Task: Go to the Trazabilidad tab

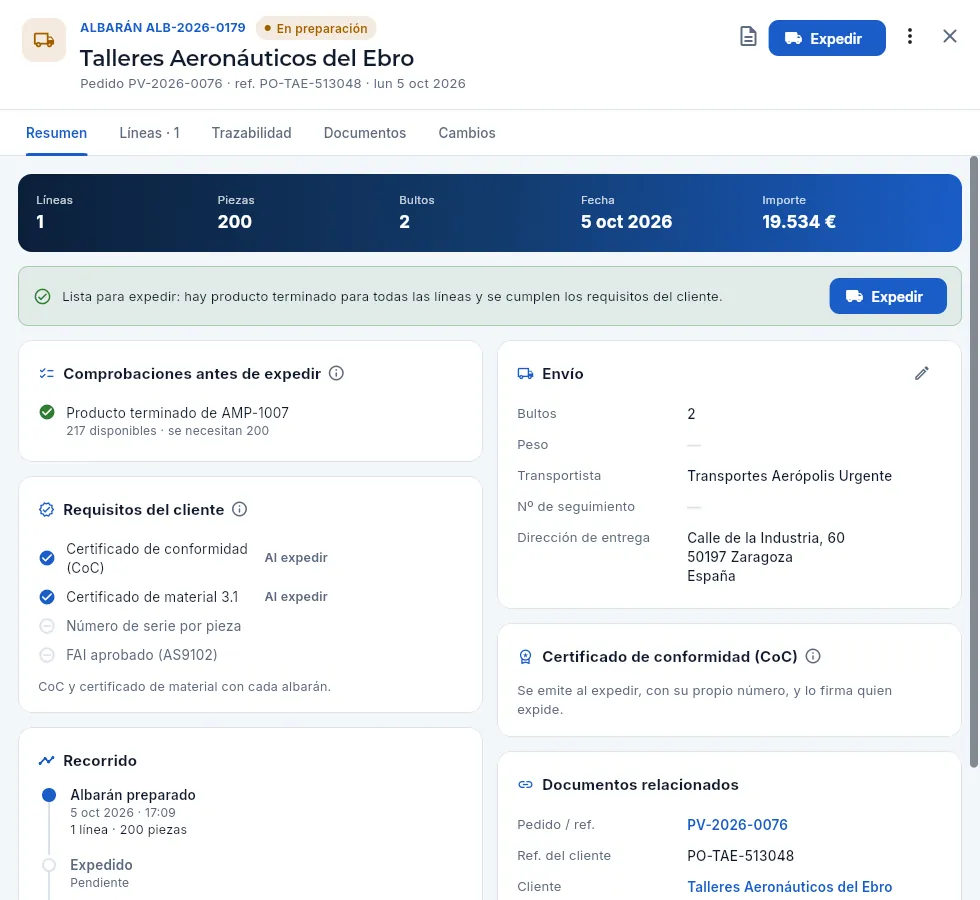Action: coord(251,133)
